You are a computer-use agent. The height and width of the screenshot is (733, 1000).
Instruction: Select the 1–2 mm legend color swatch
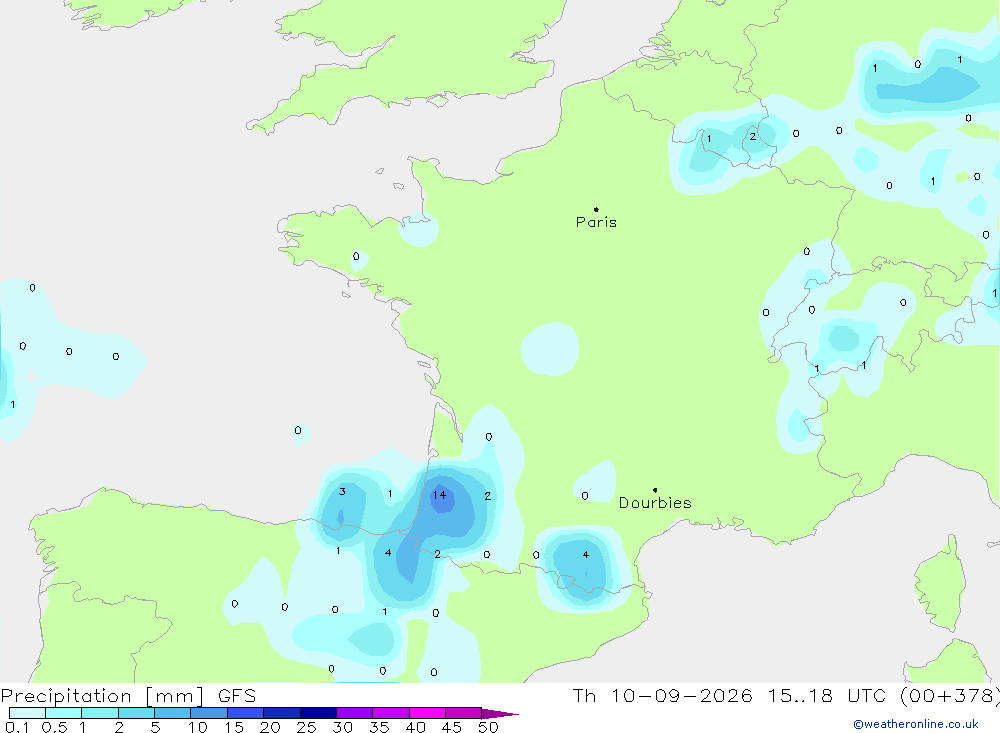(100, 713)
